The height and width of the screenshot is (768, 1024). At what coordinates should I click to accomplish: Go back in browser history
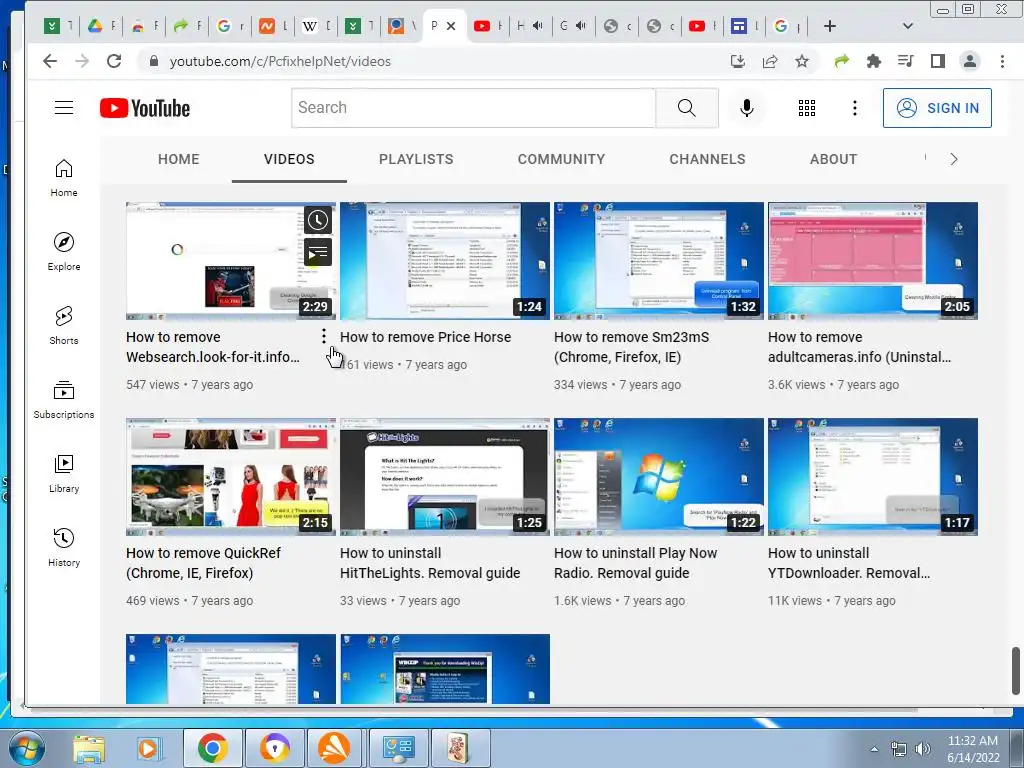pos(50,61)
